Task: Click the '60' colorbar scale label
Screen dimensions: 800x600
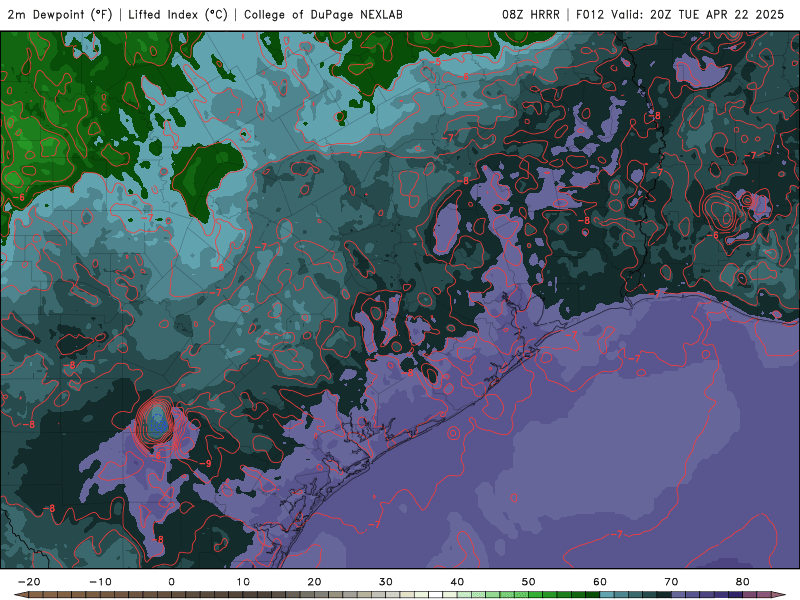Action: [600, 582]
